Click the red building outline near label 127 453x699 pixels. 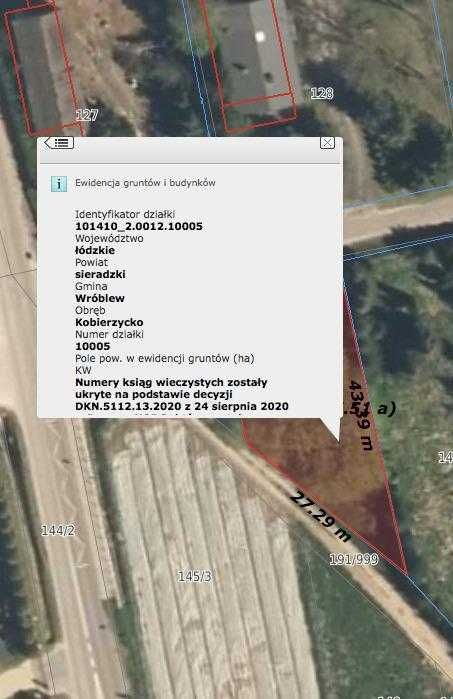(x=43, y=69)
